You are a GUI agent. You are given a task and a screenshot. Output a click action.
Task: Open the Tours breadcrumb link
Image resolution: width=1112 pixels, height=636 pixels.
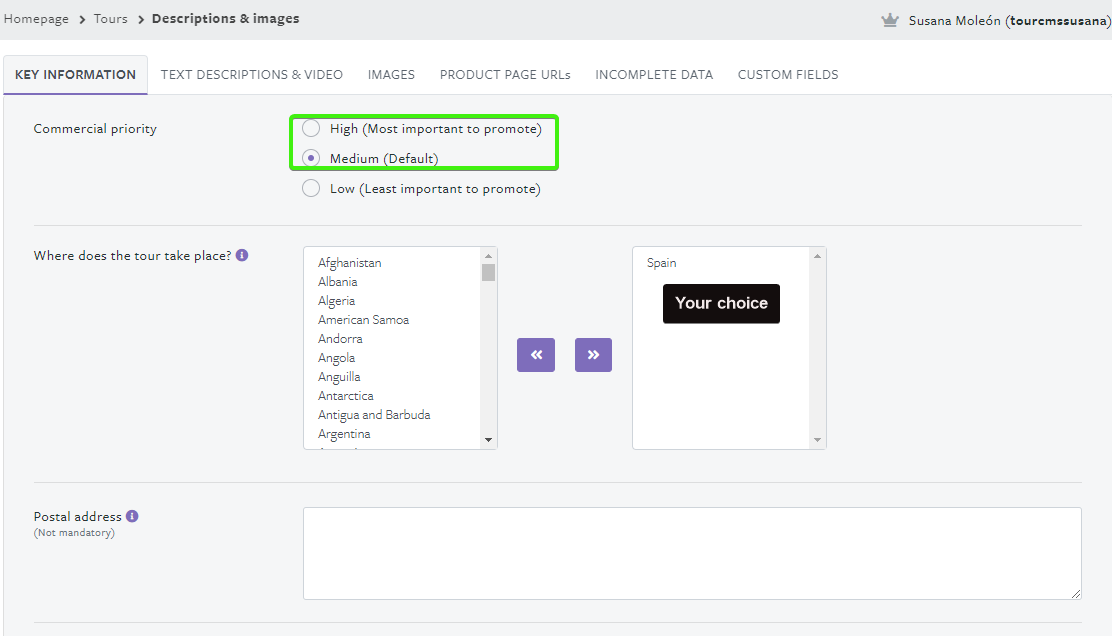pyautogui.click(x=110, y=18)
